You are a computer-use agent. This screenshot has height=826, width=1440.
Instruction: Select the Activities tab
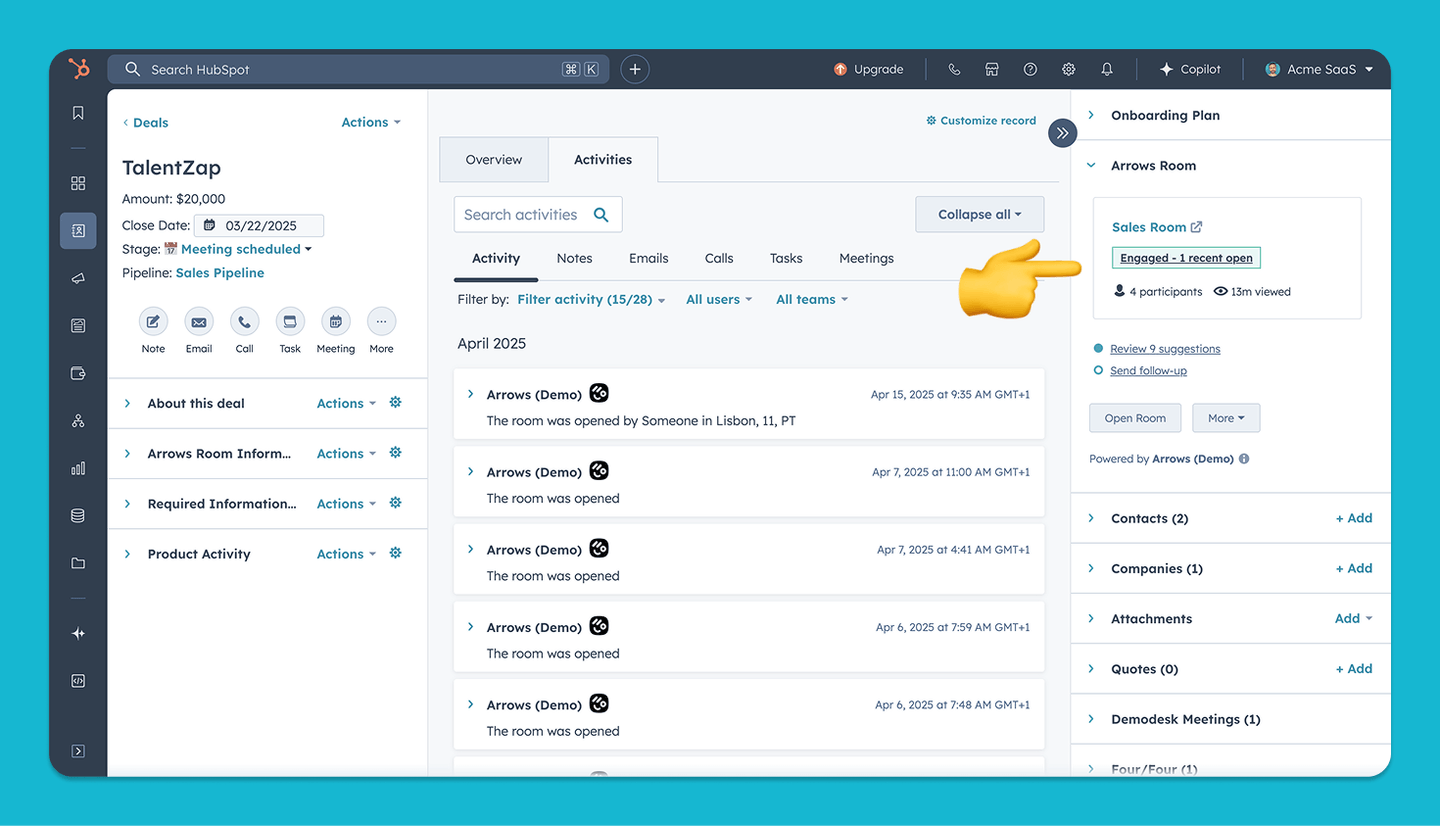603,159
